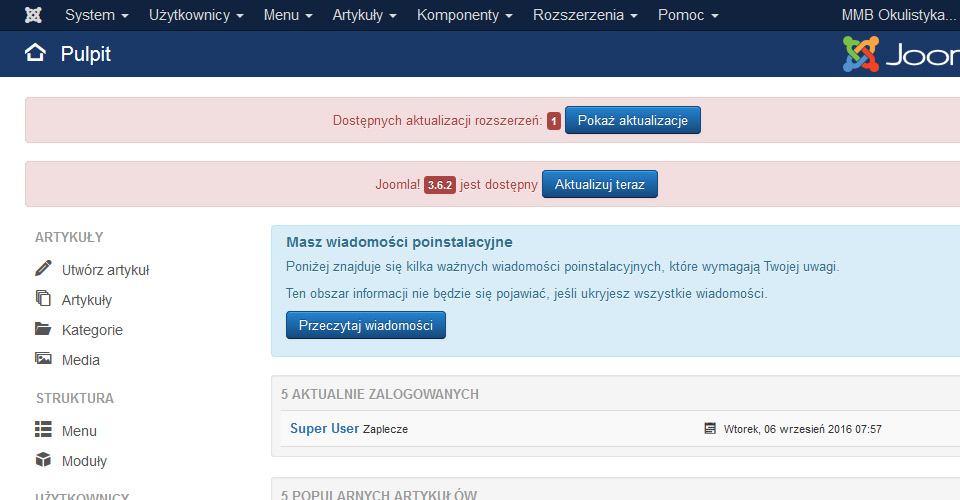Click the STRUKTURA sidebar section header

(x=75, y=398)
